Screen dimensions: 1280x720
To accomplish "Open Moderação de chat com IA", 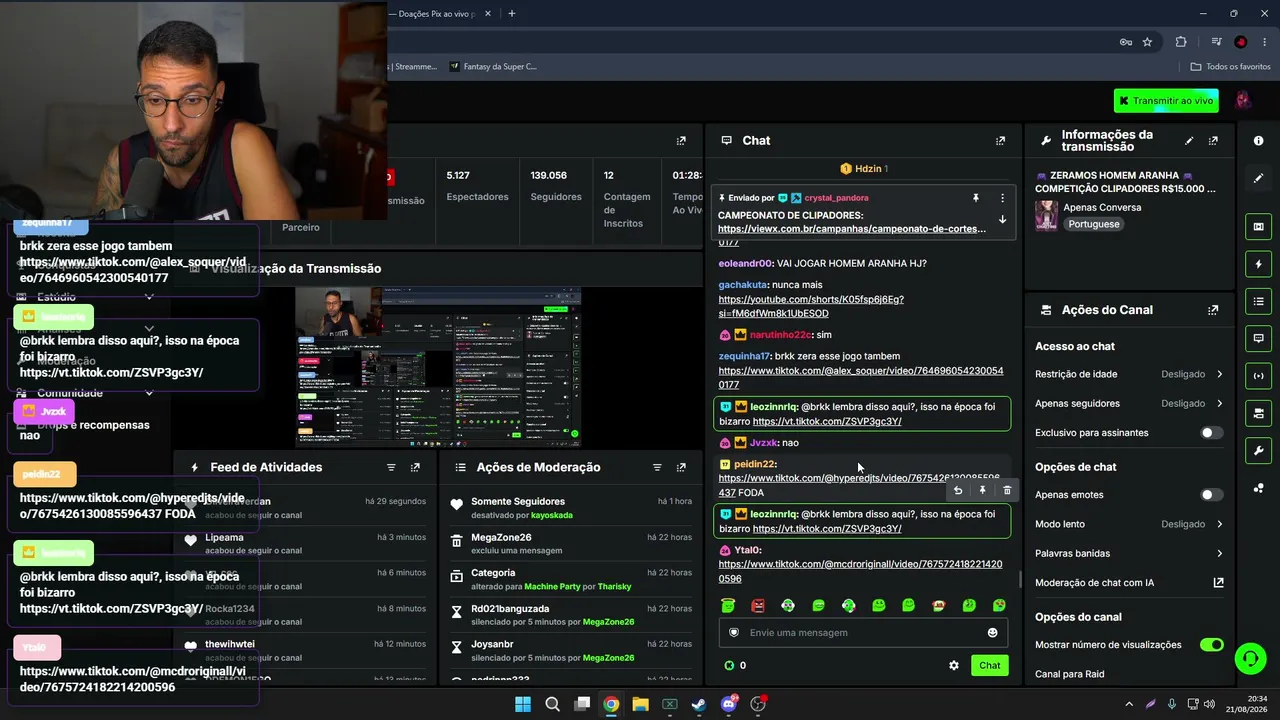I will tap(1129, 583).
